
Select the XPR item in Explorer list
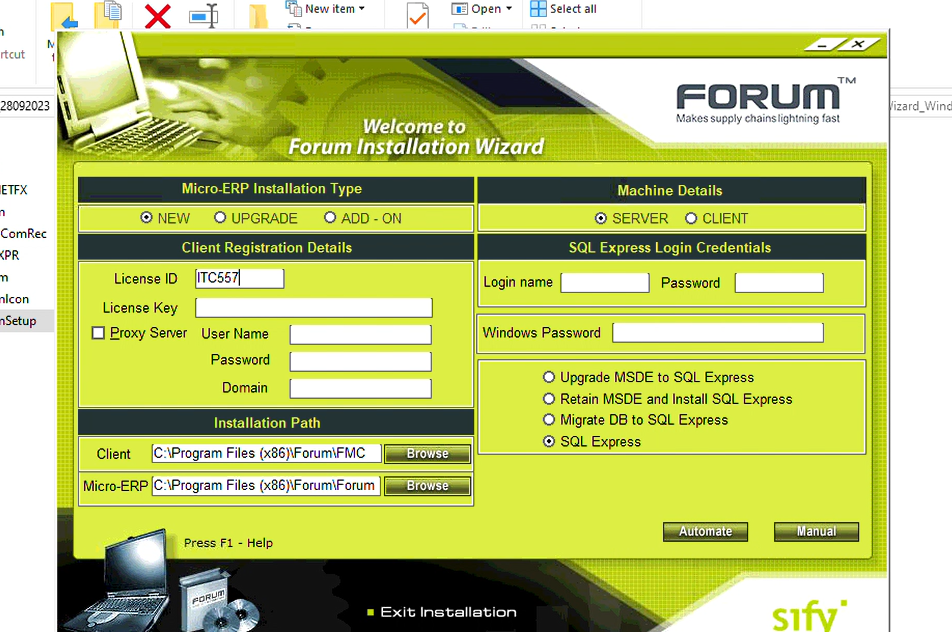[10, 255]
